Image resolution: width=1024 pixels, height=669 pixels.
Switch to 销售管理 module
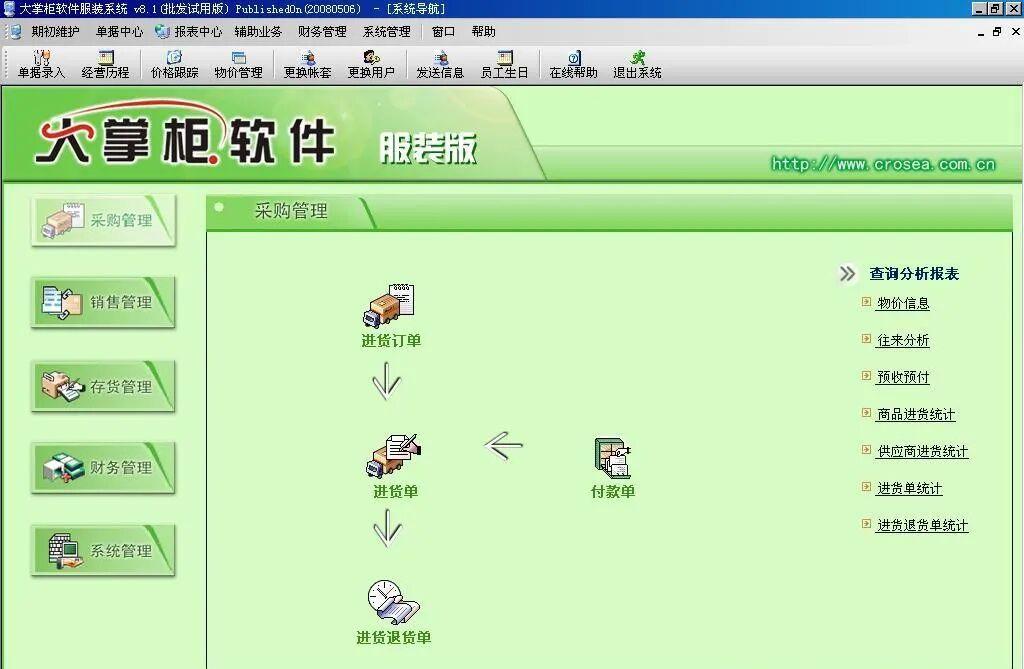[105, 302]
